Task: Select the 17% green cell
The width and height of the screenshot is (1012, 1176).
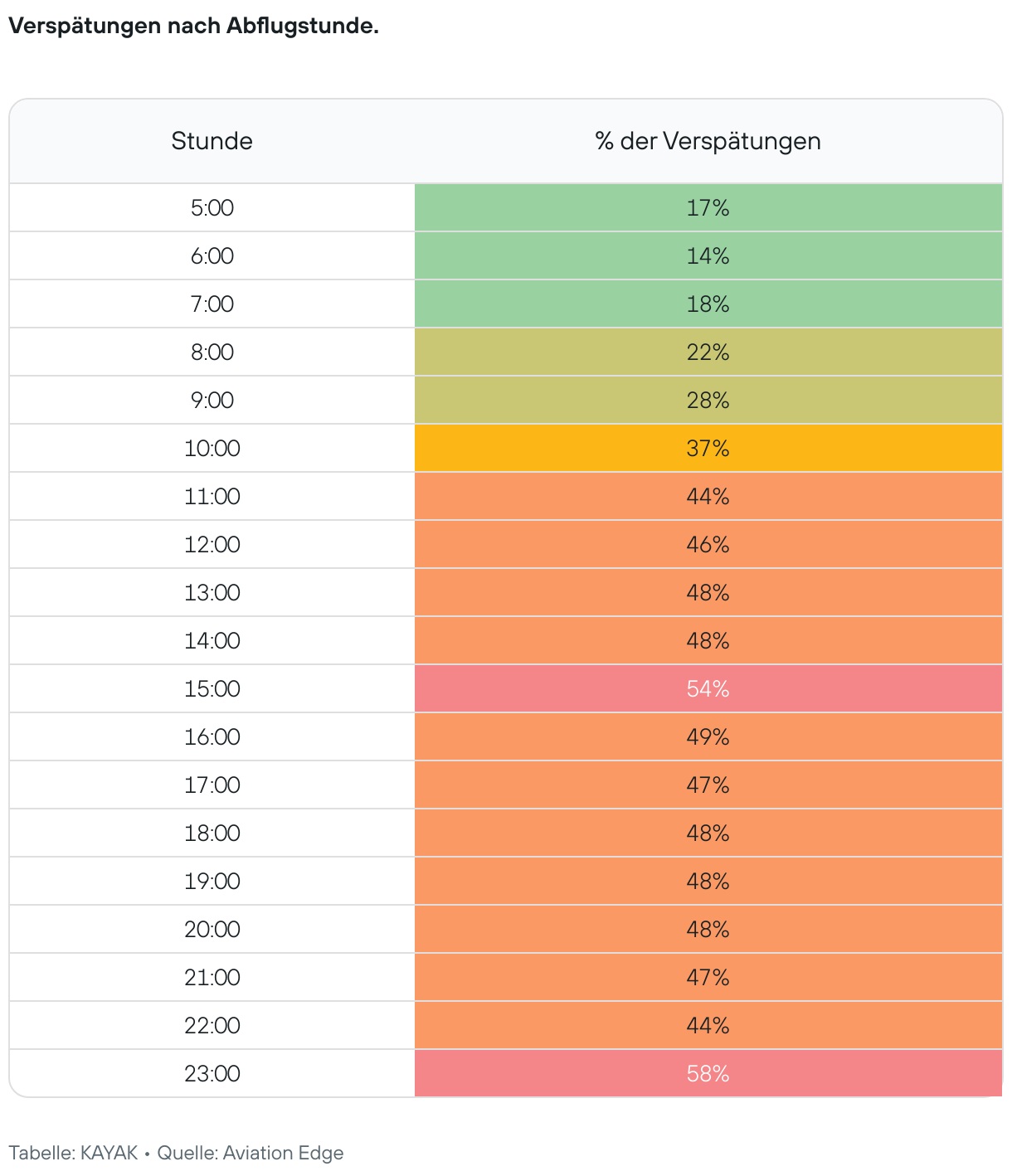Action: pos(708,207)
